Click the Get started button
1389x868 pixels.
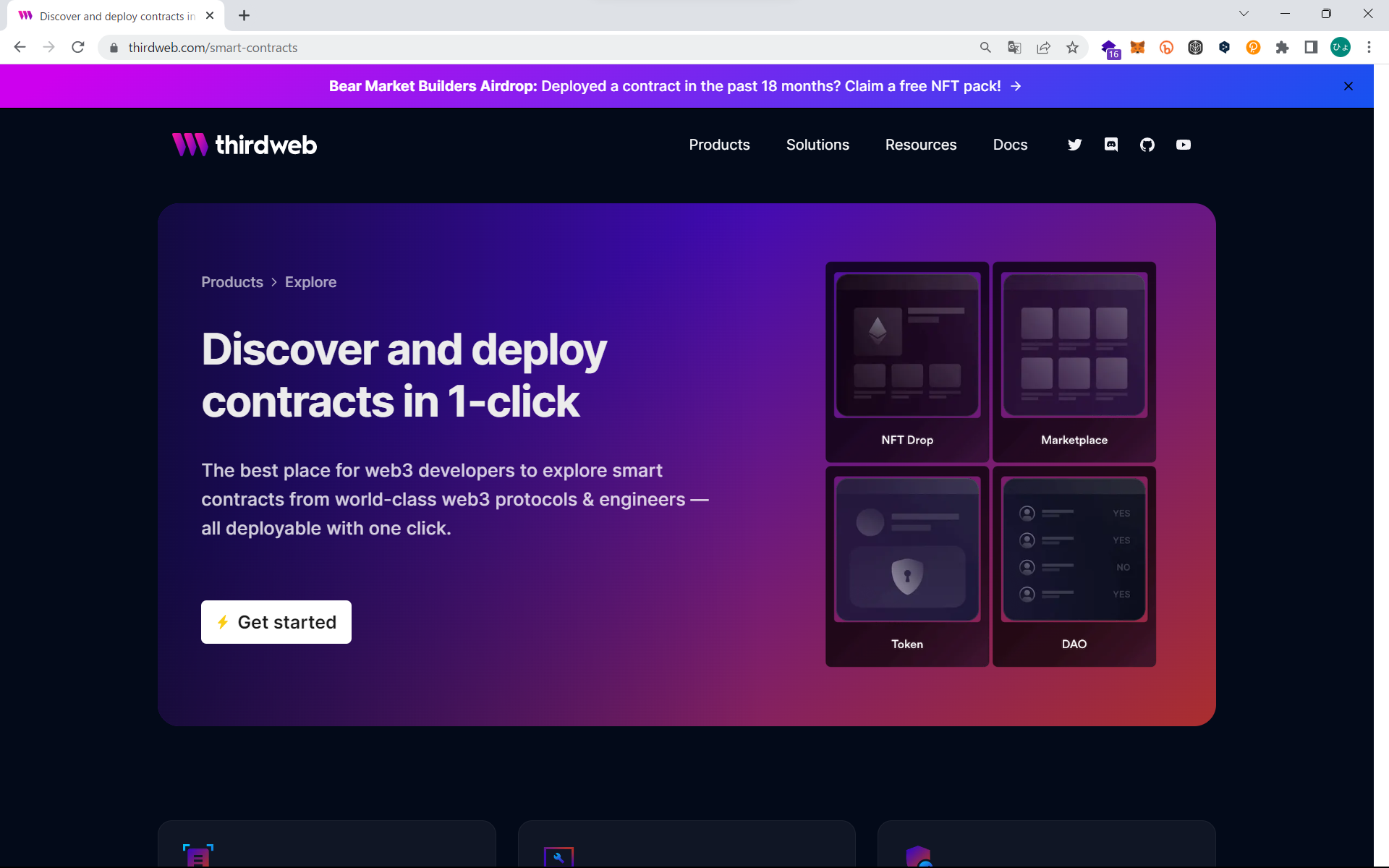pyautogui.click(x=276, y=622)
